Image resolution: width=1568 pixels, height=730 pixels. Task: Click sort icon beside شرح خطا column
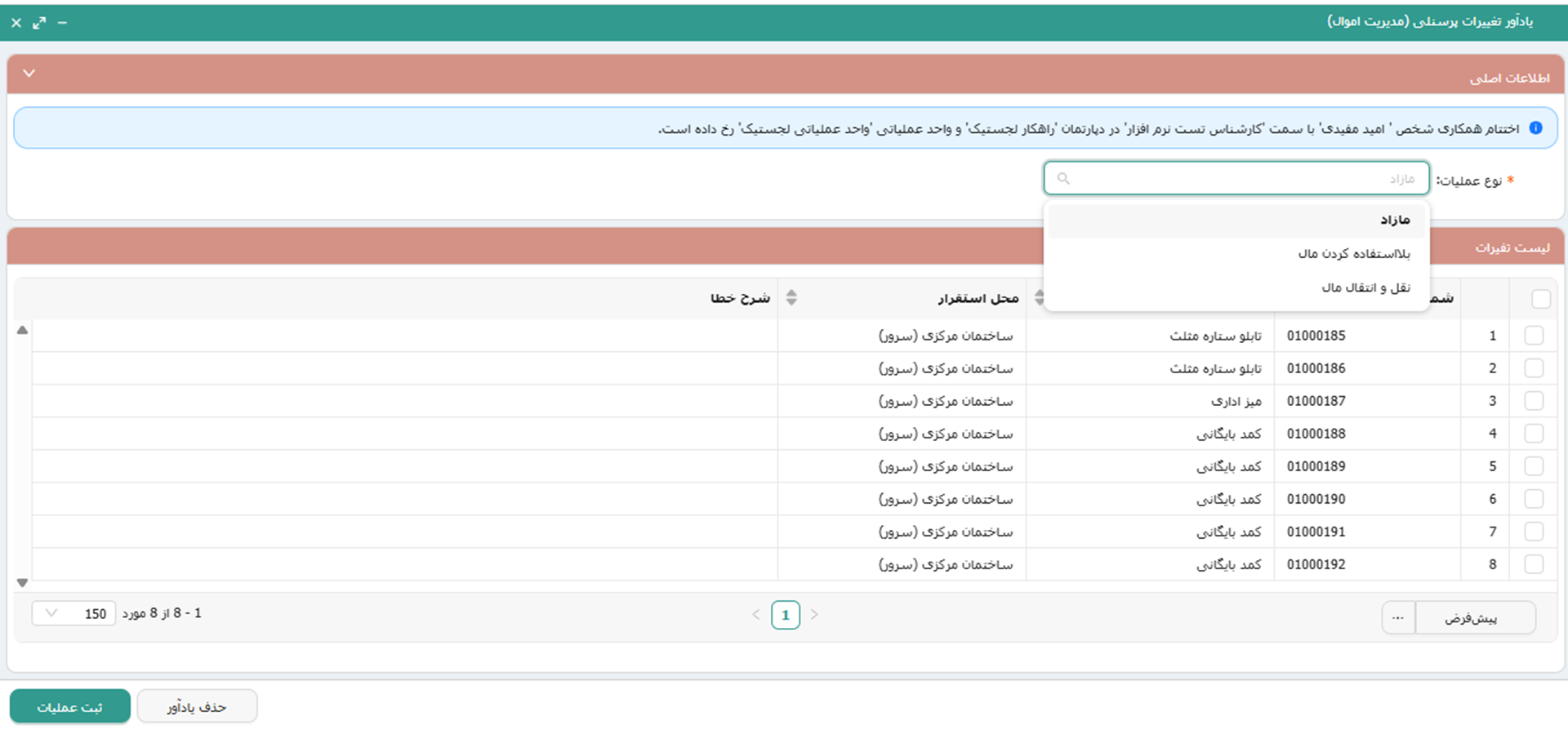point(791,298)
